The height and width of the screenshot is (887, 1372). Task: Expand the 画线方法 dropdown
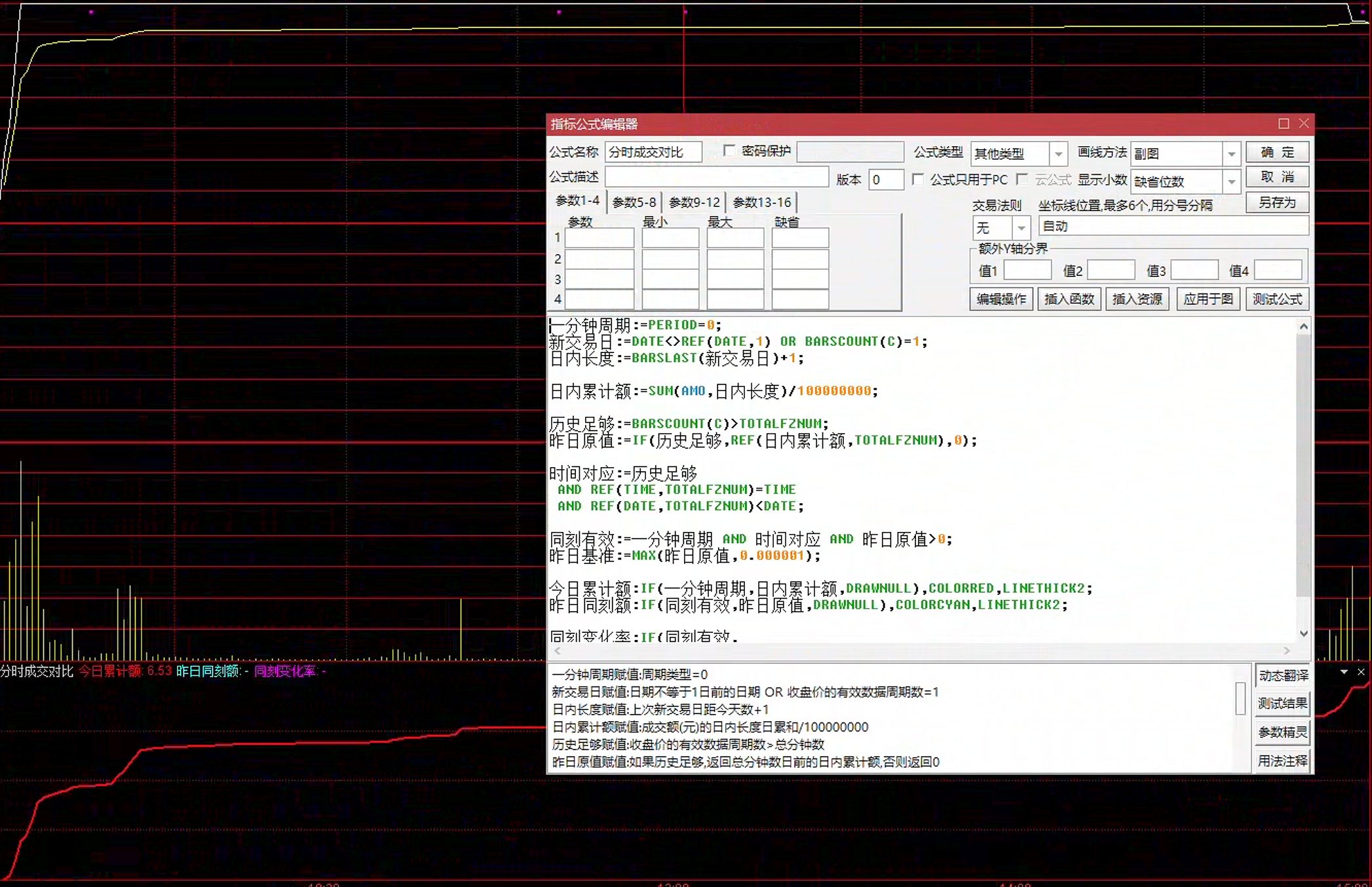[x=1231, y=154]
